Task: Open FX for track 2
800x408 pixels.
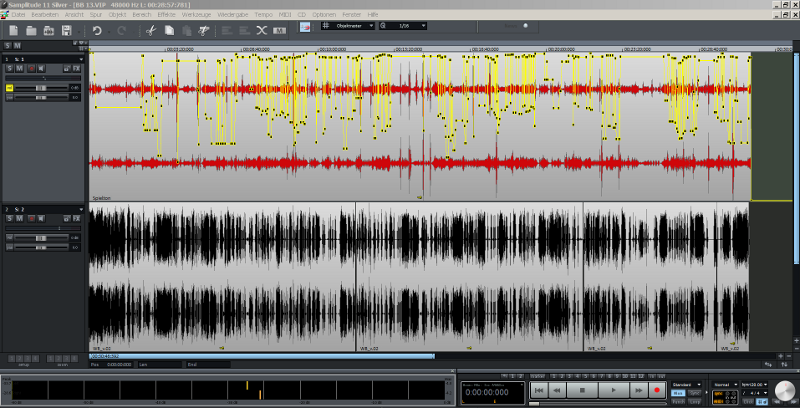Action: point(77,219)
